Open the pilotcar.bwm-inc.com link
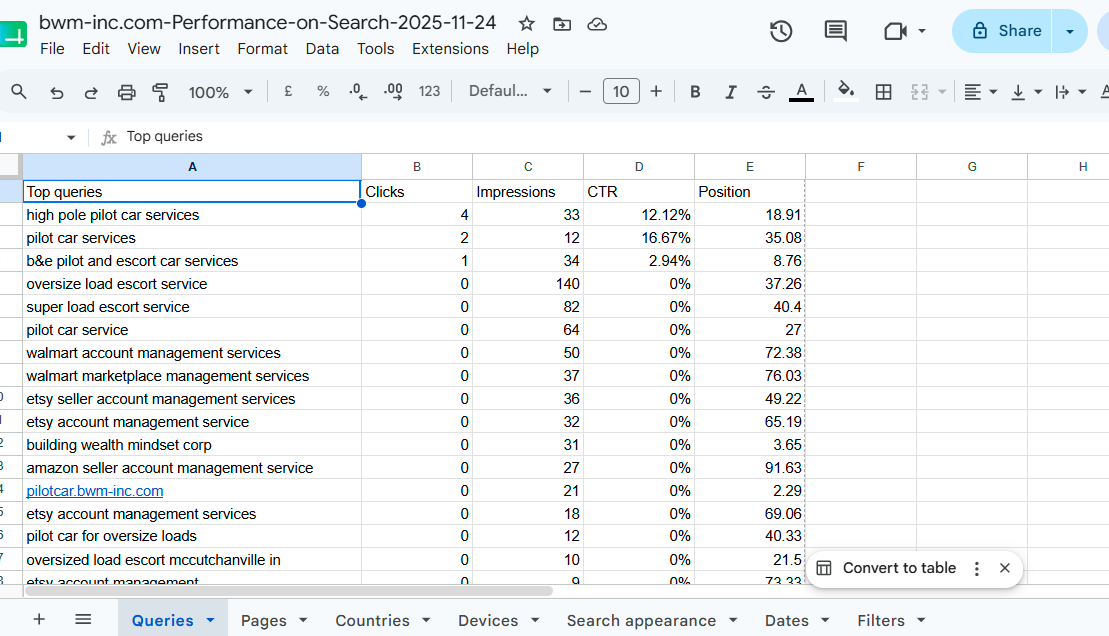 click(95, 491)
